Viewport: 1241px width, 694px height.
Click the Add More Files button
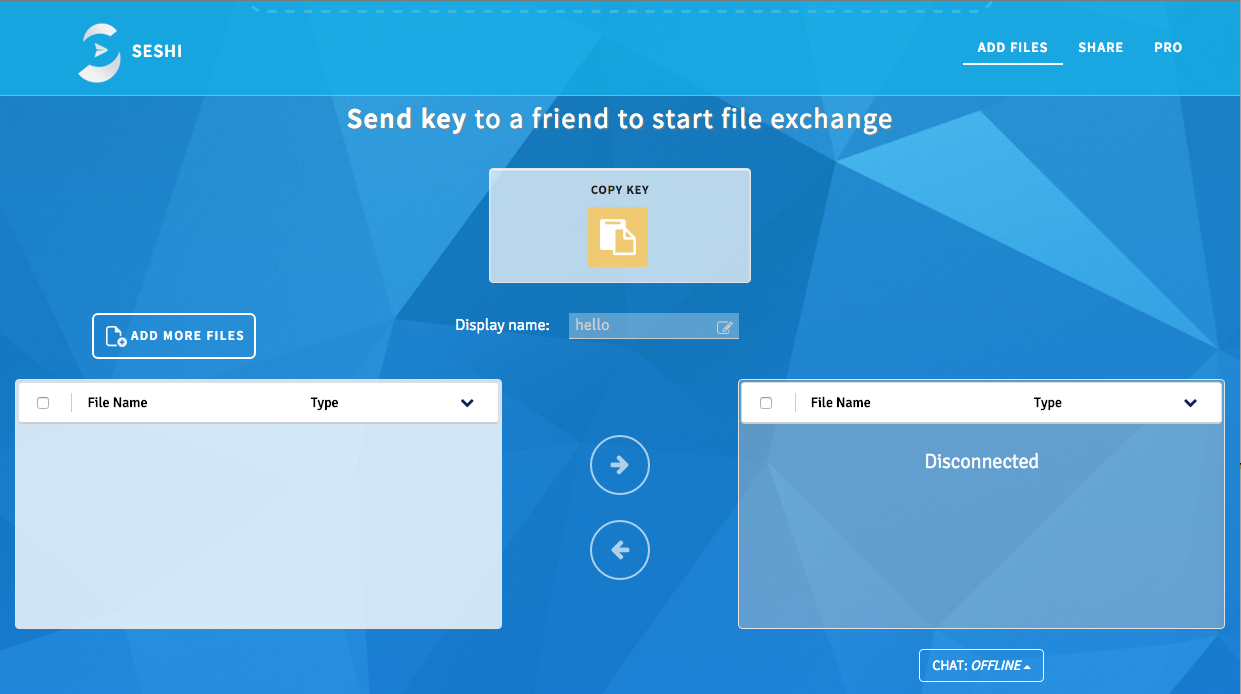pos(174,336)
